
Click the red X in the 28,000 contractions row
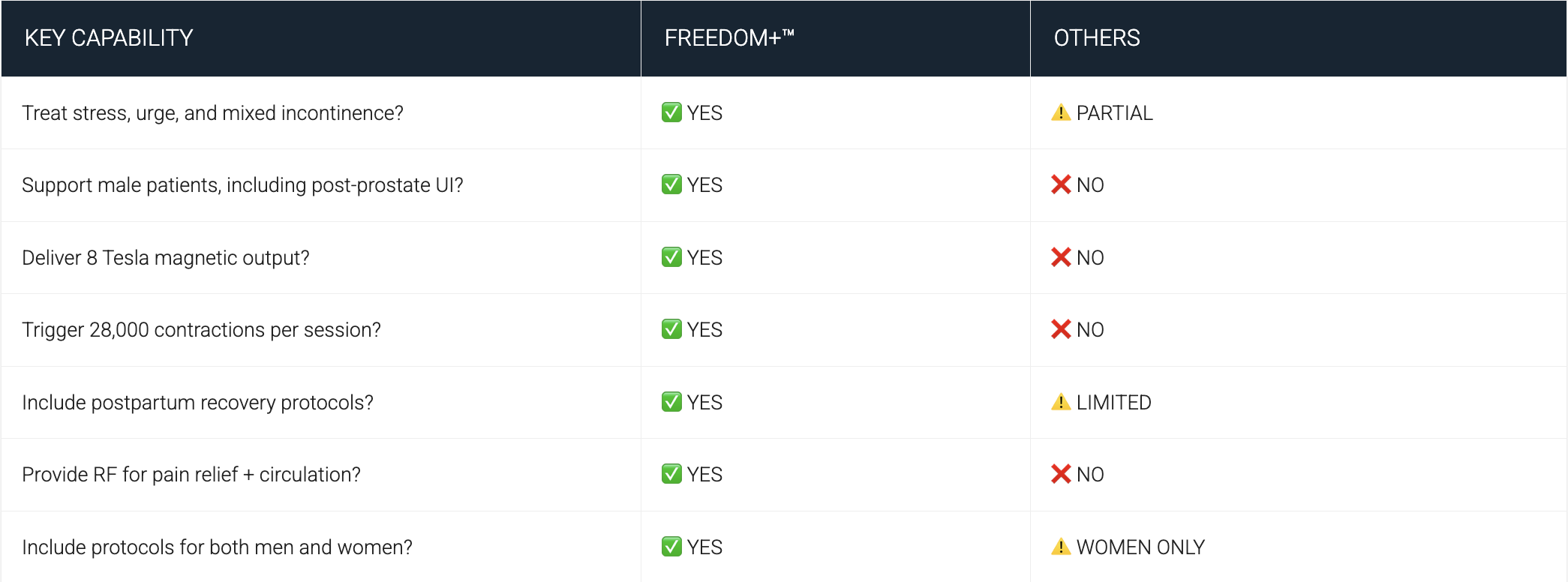point(1061,329)
